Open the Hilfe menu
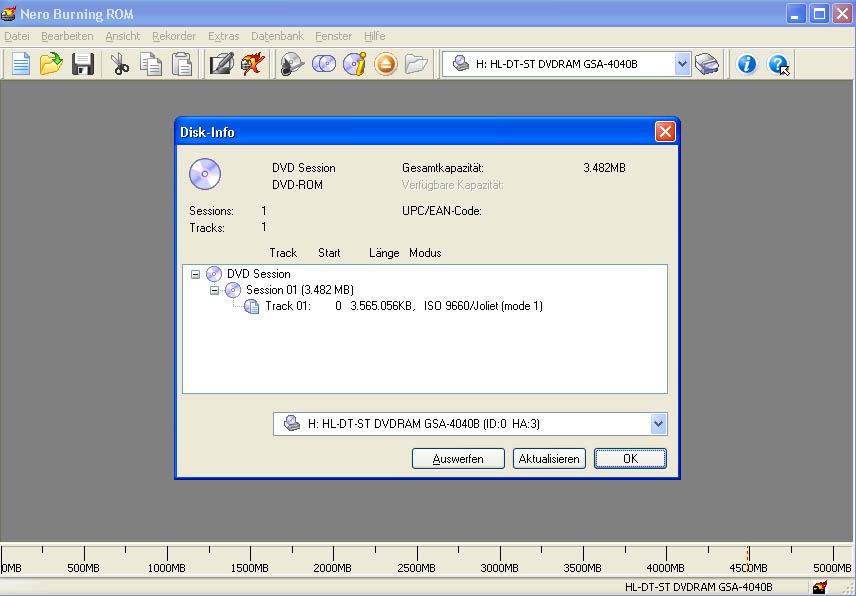This screenshot has width=856, height=596. pos(374,36)
